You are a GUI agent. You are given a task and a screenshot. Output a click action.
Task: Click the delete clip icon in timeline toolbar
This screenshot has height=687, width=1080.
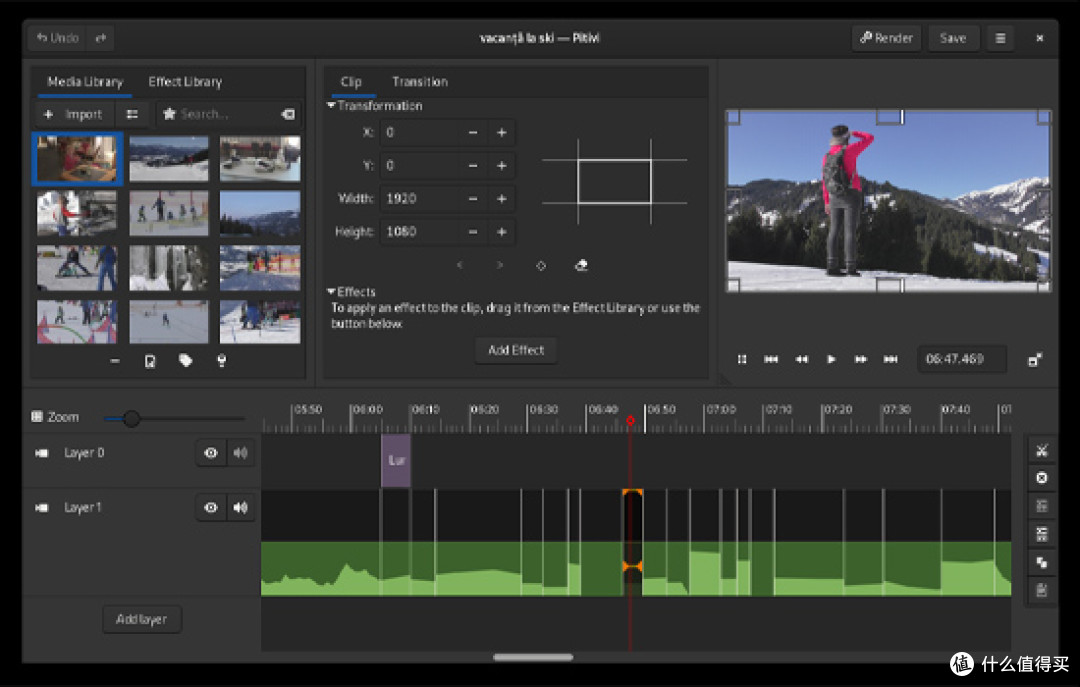[x=1041, y=478]
